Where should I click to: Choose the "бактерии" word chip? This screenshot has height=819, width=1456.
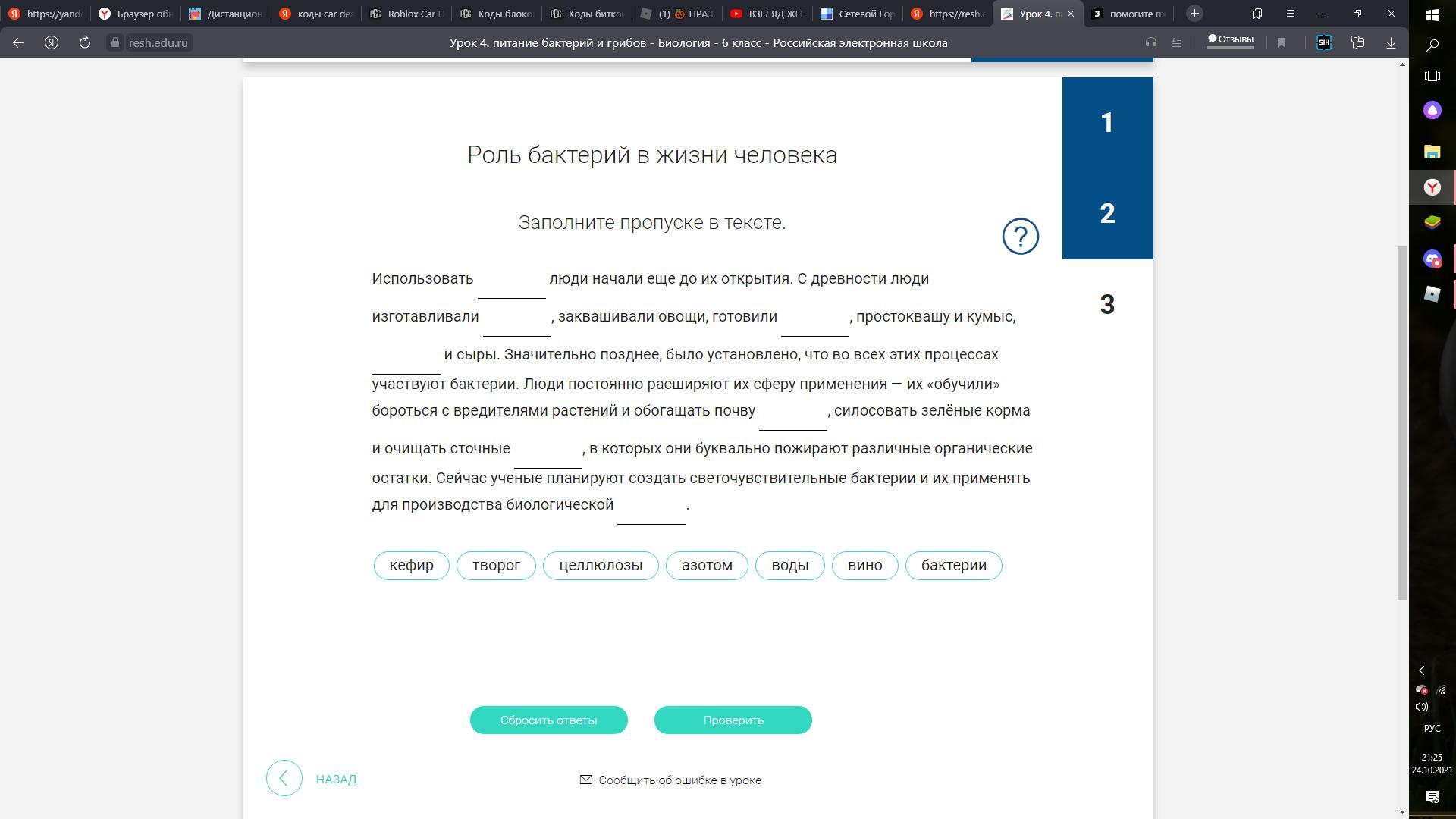pyautogui.click(x=953, y=566)
